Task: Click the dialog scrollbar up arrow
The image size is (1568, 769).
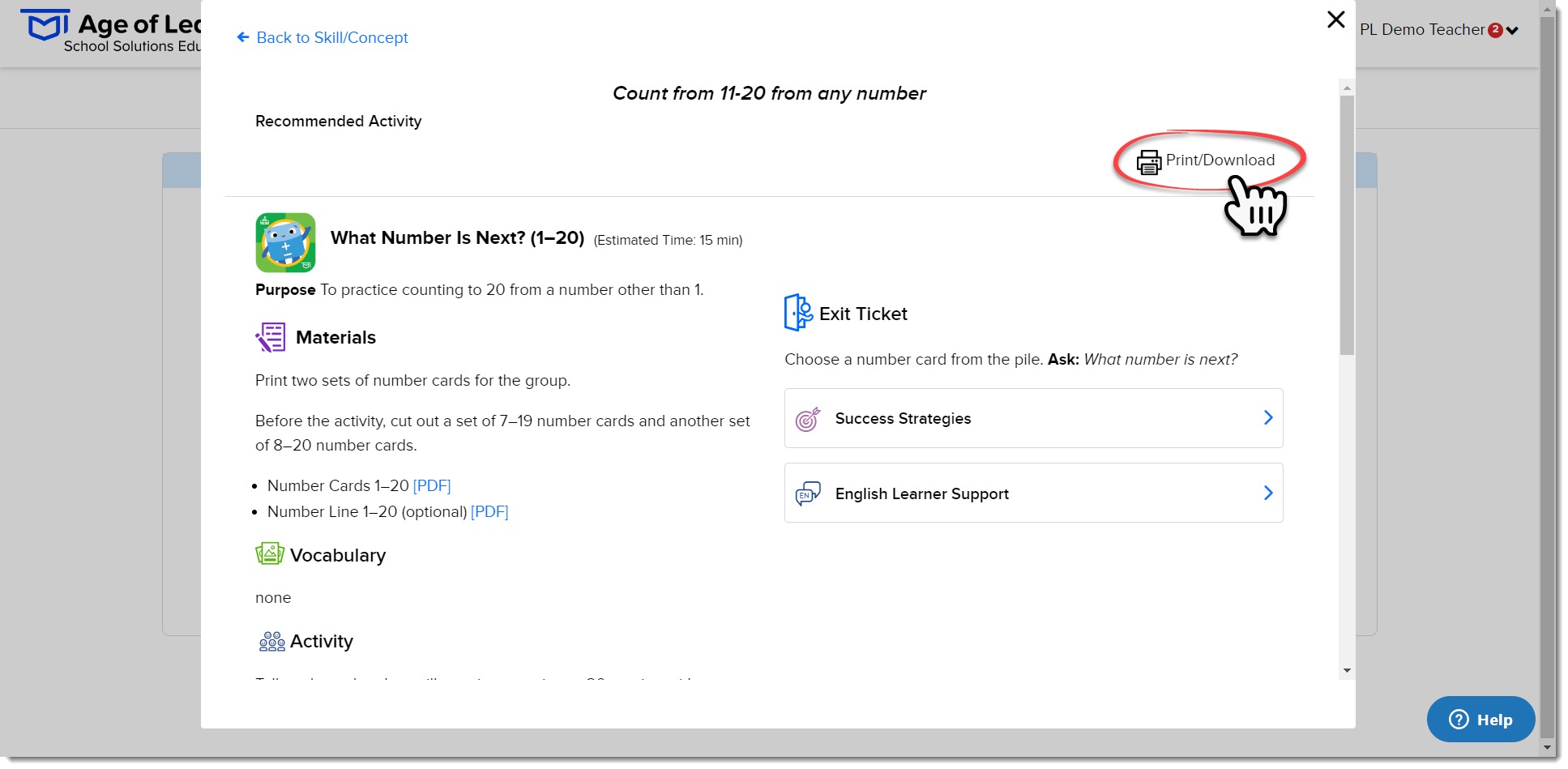Action: 1347,88
